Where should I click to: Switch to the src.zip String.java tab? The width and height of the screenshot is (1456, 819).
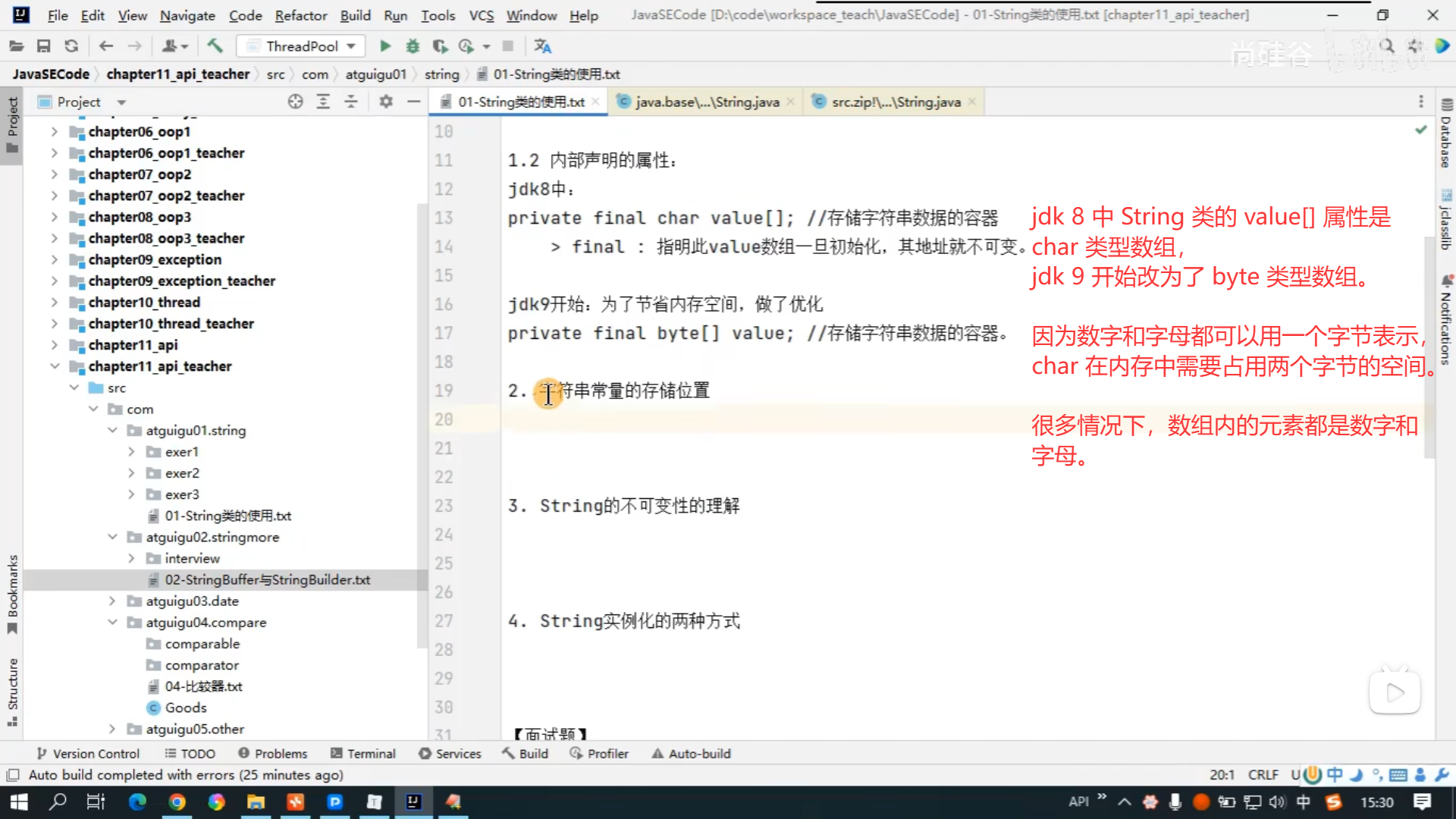coord(895,102)
